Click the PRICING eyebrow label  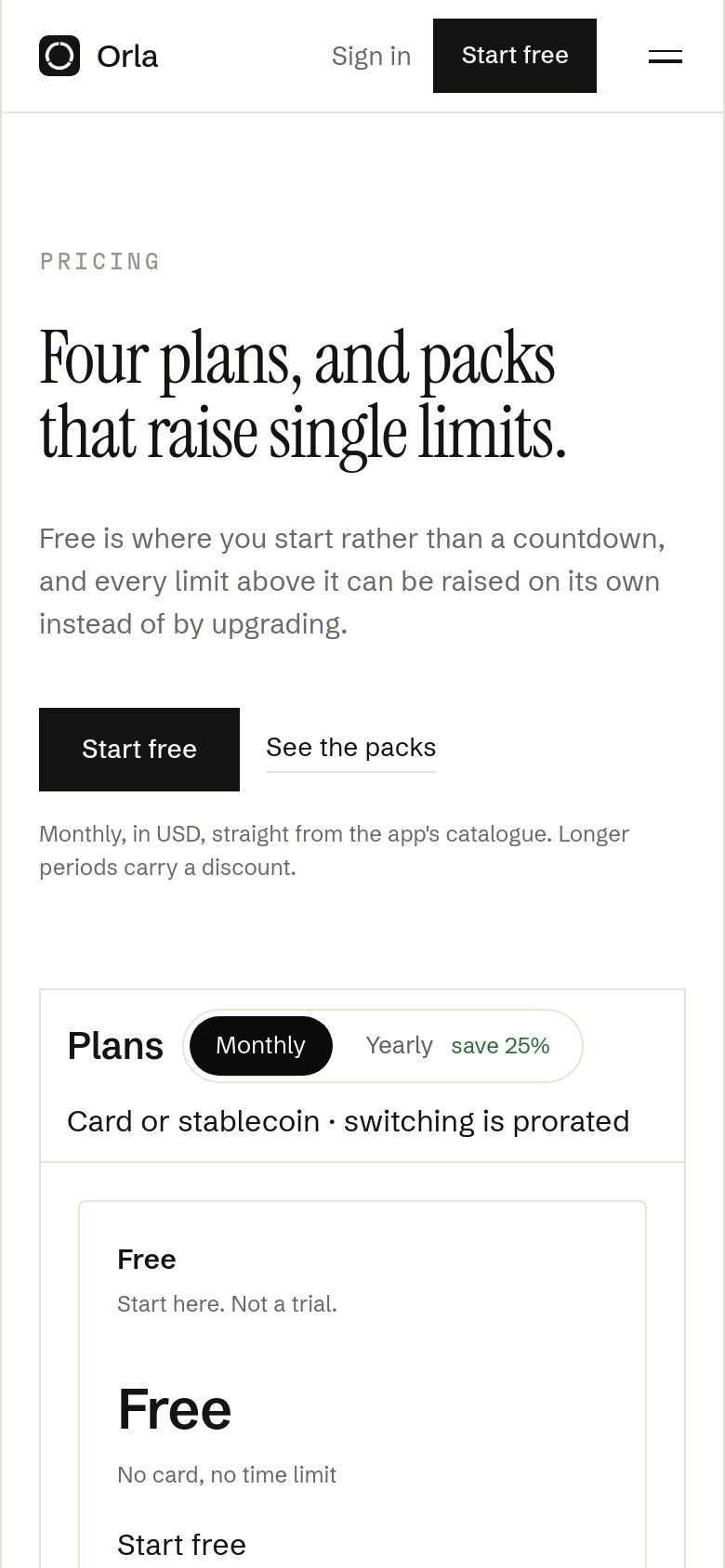click(x=100, y=262)
